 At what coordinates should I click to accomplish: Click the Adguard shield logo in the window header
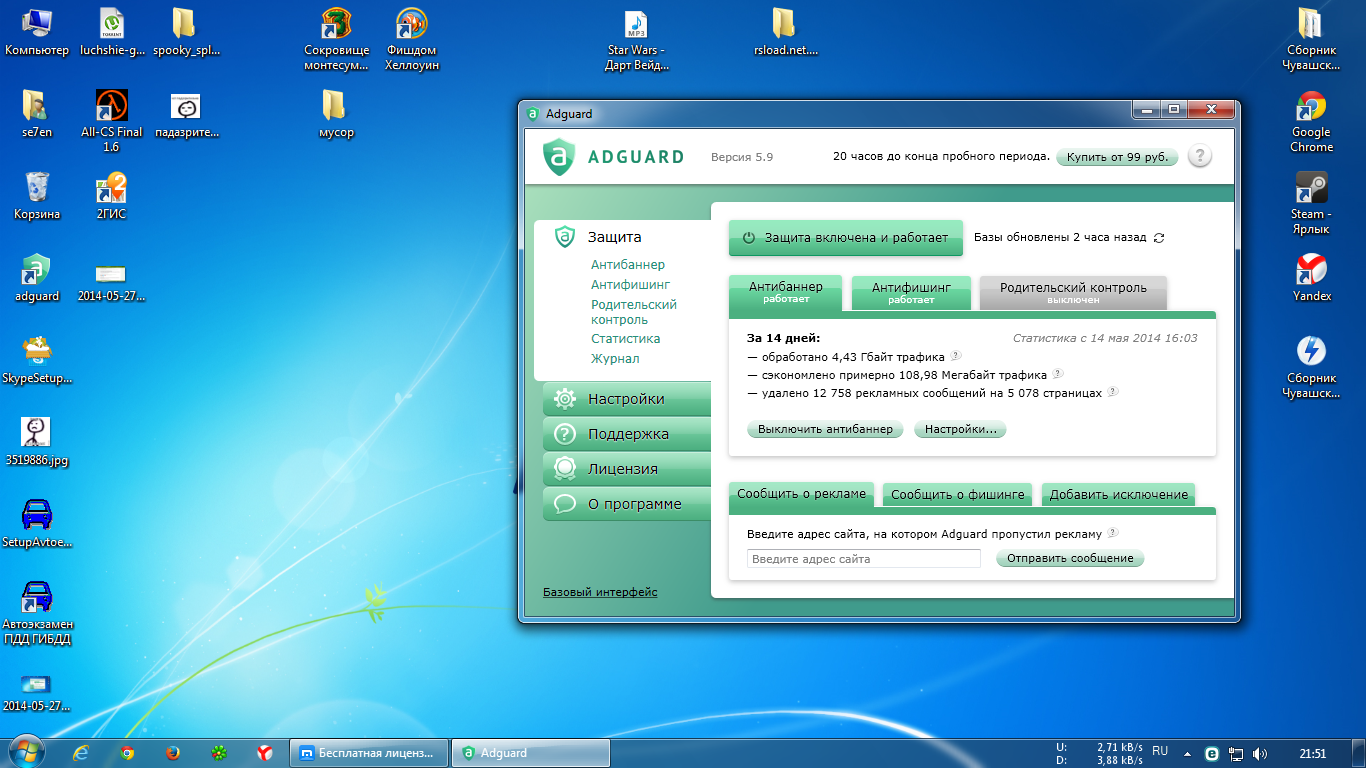coord(559,156)
